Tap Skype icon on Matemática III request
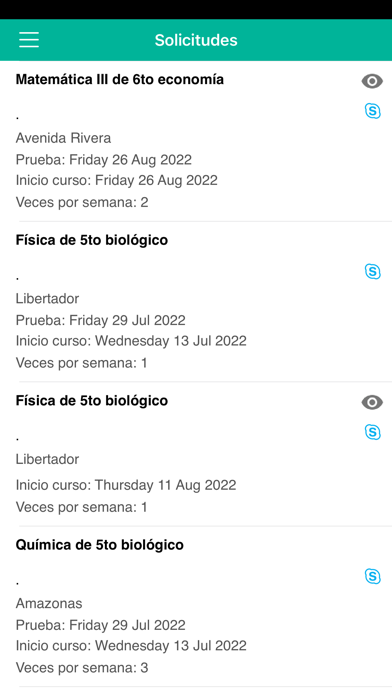The width and height of the screenshot is (392, 696). click(372, 111)
